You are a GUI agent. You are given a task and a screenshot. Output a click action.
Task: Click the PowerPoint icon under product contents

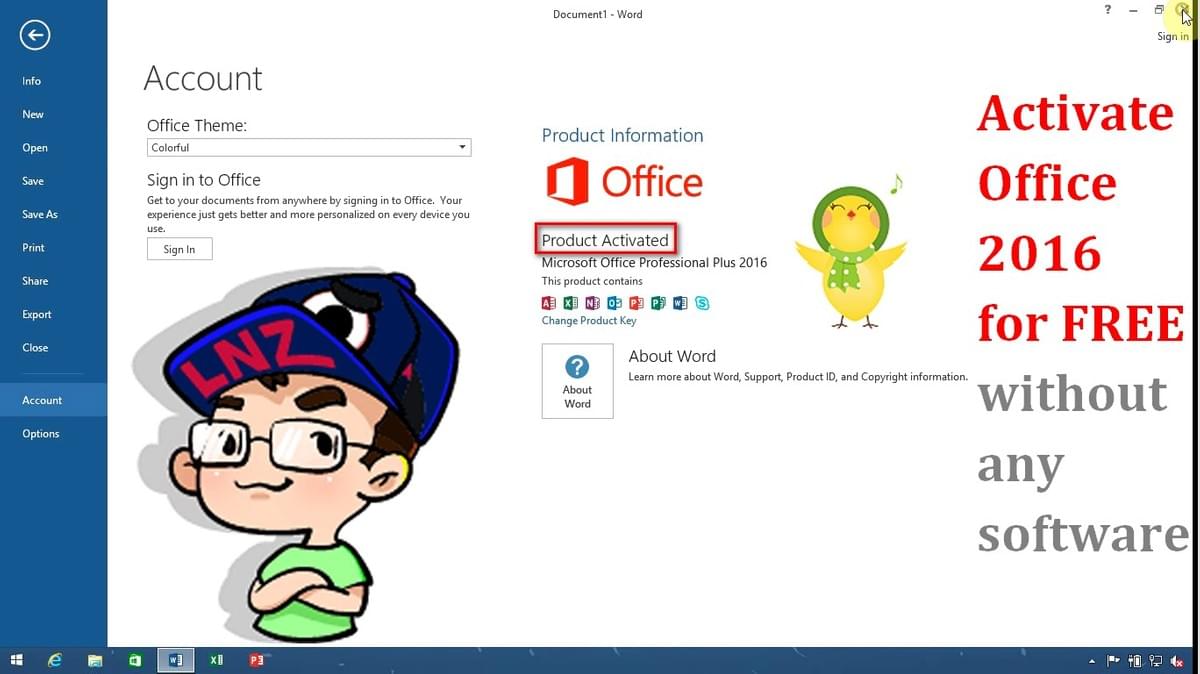(x=636, y=303)
